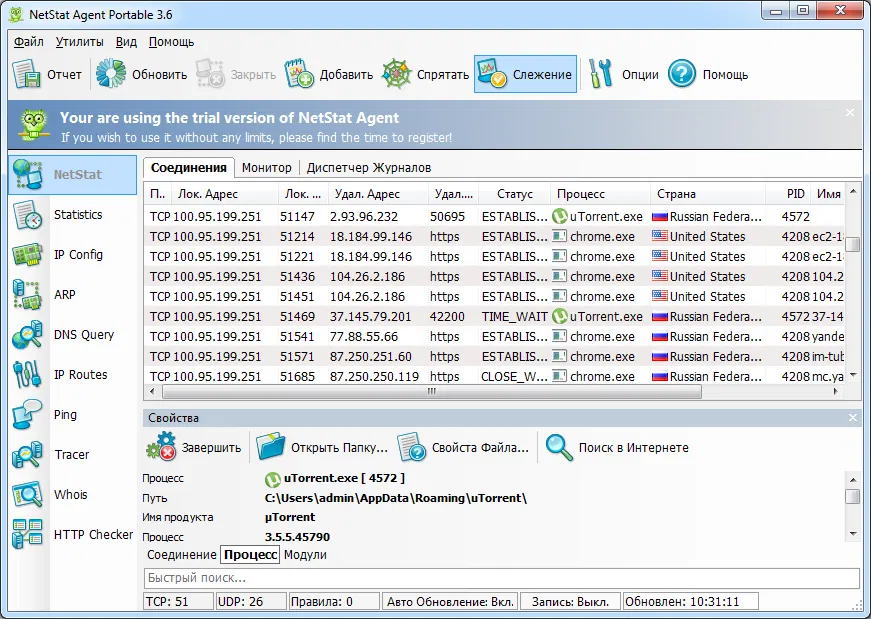Click Авто Обновление: Вкл. status entry
Screen dimensions: 871x619
(x=450, y=602)
